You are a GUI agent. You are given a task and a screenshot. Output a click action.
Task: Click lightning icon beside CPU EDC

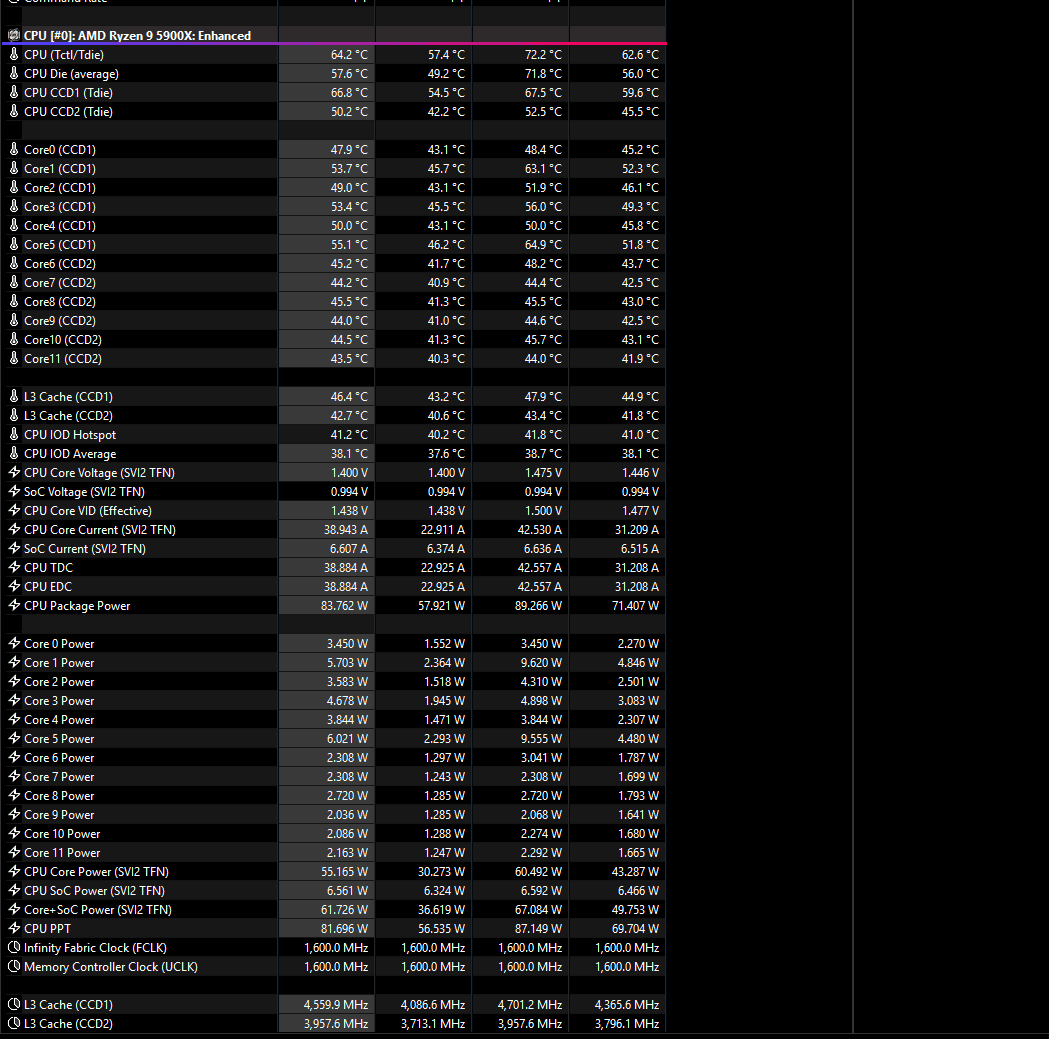(13, 586)
